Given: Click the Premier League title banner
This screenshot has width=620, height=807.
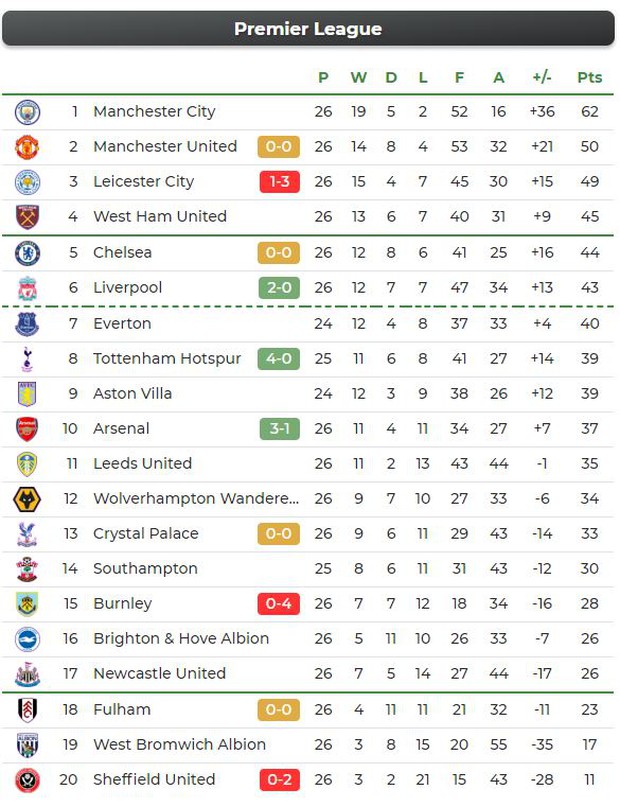Looking at the screenshot, I should 310,29.
